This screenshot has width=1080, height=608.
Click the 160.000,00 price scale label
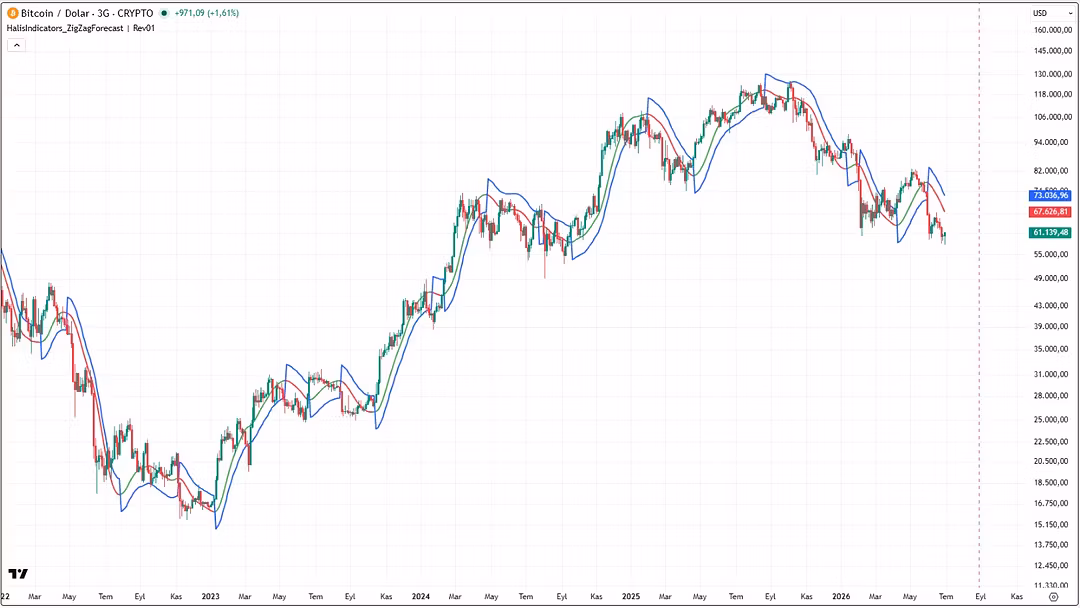[x=1052, y=30]
